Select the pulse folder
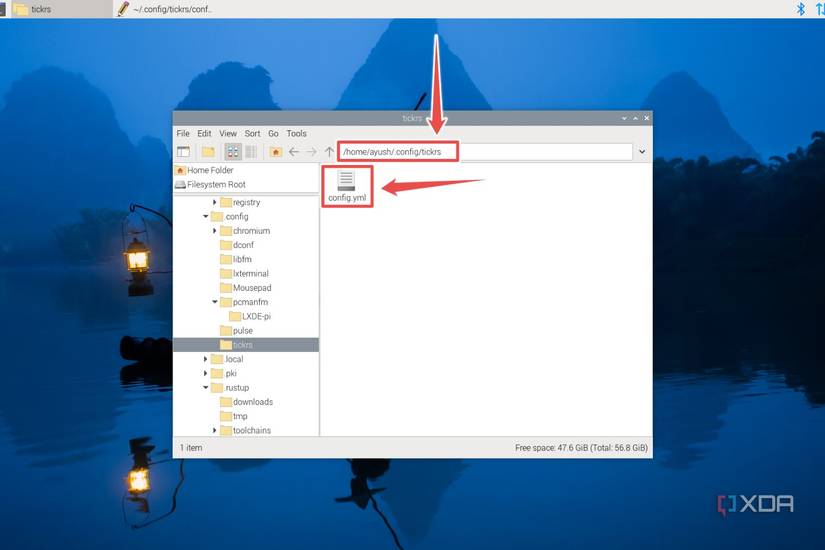The width and height of the screenshot is (825, 550). (236, 330)
